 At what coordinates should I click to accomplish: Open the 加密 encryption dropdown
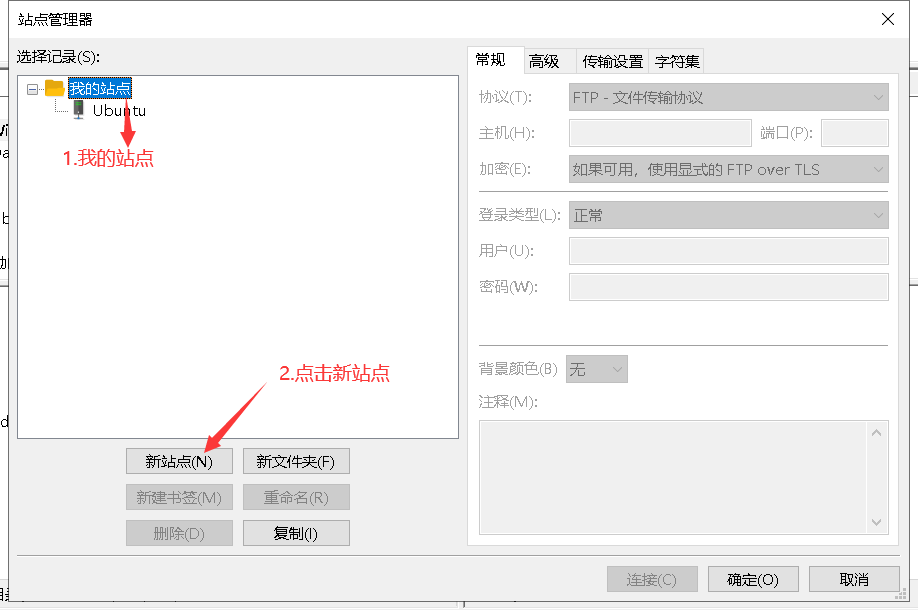point(728,169)
